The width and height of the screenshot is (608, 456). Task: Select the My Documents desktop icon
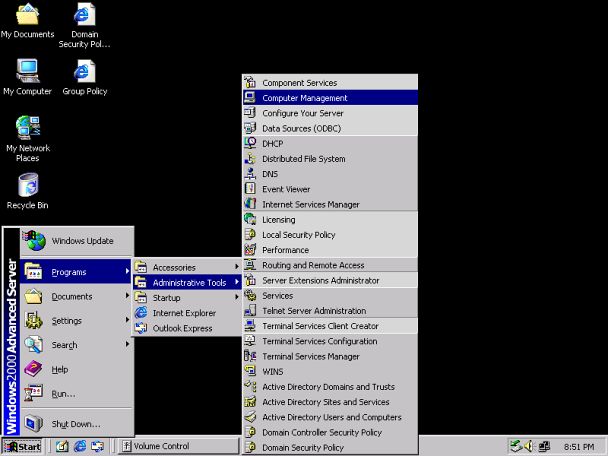pos(28,21)
